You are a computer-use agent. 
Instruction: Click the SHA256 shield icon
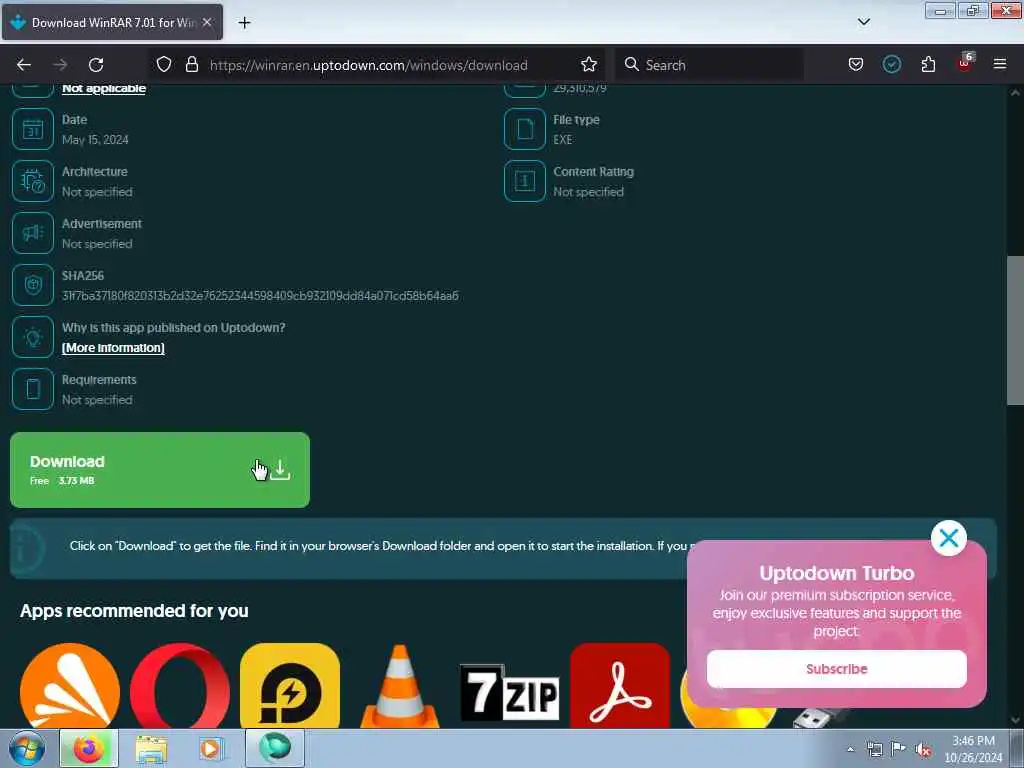33,285
